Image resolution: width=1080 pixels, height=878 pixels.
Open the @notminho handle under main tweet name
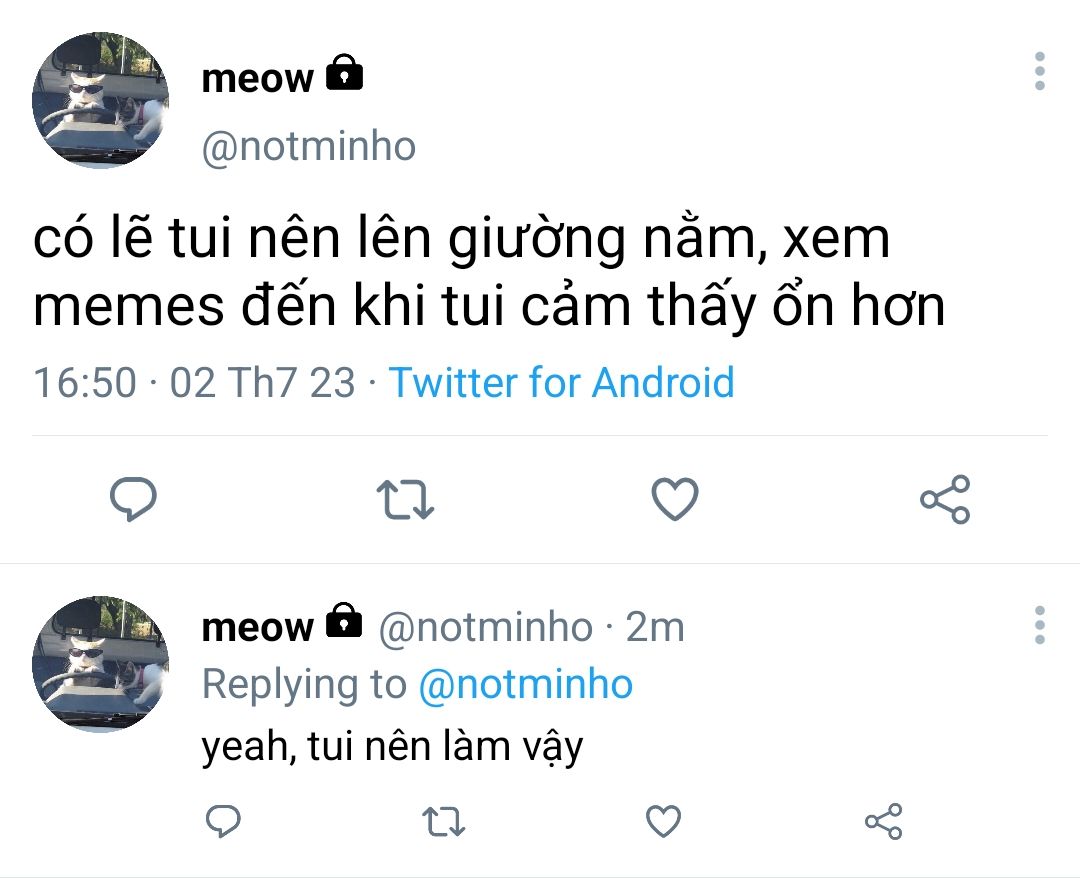(x=308, y=147)
